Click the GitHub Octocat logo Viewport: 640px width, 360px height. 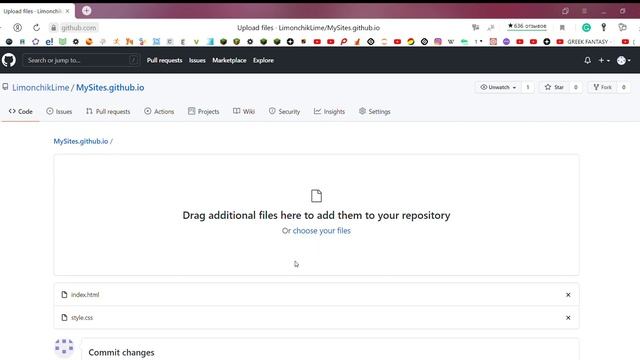coord(9,60)
